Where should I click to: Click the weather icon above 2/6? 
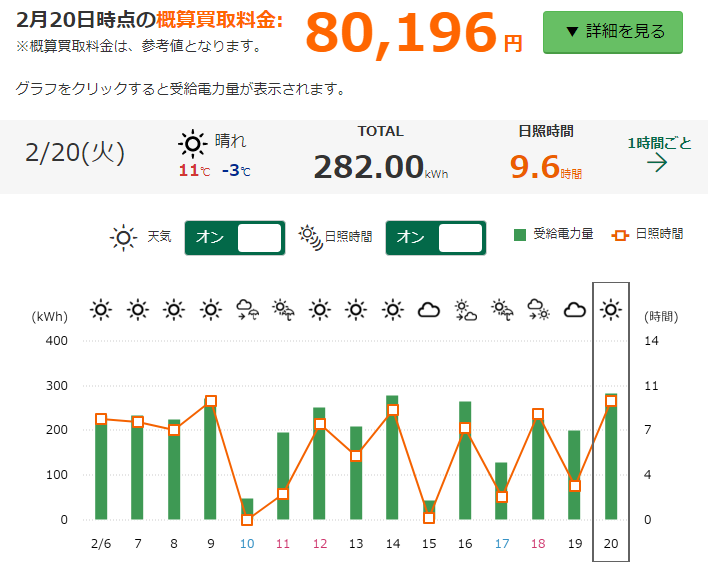[101, 310]
